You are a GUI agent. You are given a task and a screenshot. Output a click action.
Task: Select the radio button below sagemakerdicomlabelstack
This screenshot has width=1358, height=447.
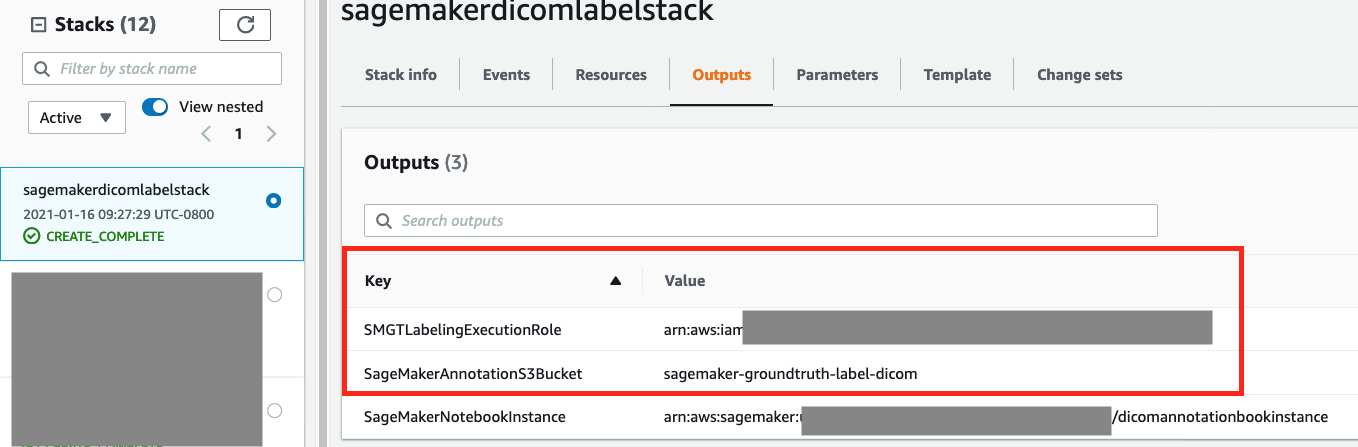click(275, 295)
